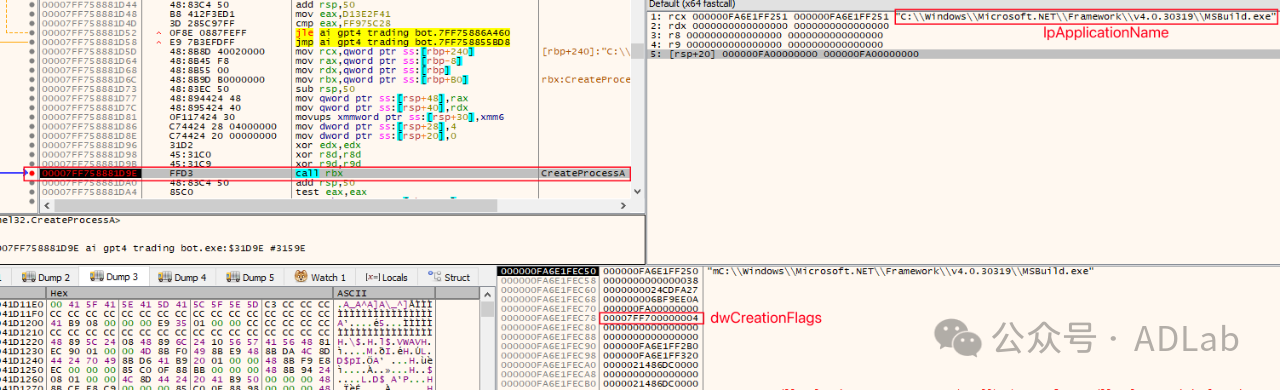Select the 'call rbx' instruction

319,174
